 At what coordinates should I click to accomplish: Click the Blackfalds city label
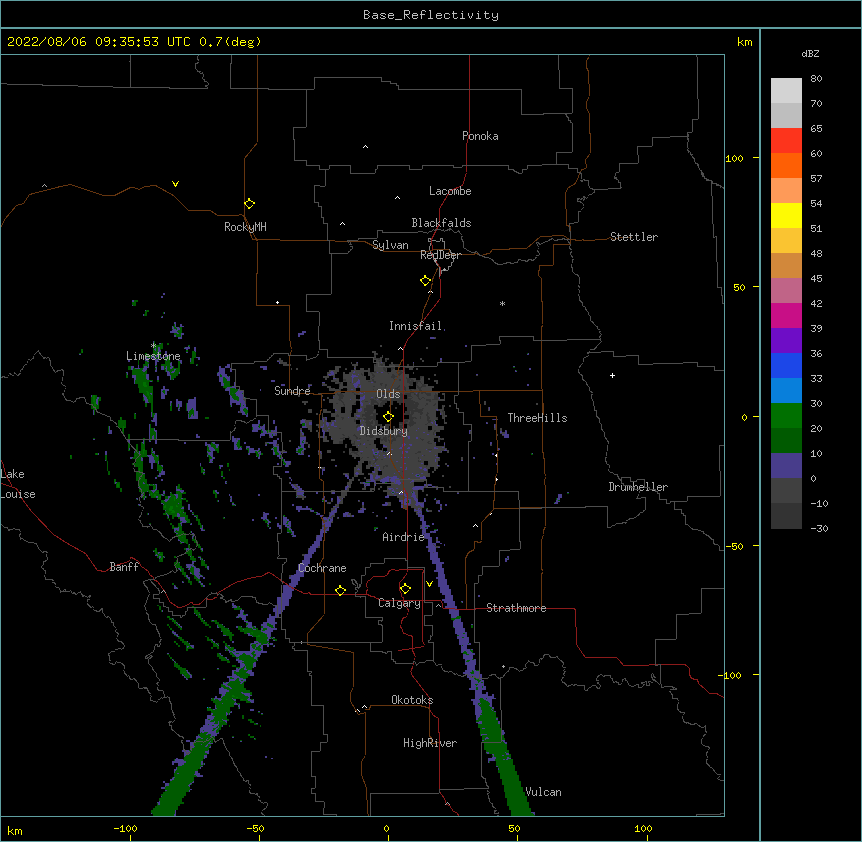441,223
